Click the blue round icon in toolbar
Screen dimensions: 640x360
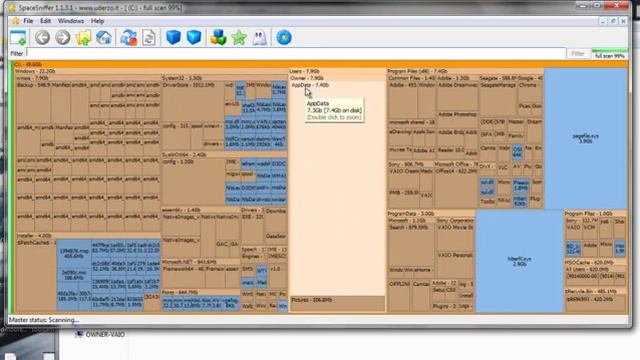tap(284, 38)
